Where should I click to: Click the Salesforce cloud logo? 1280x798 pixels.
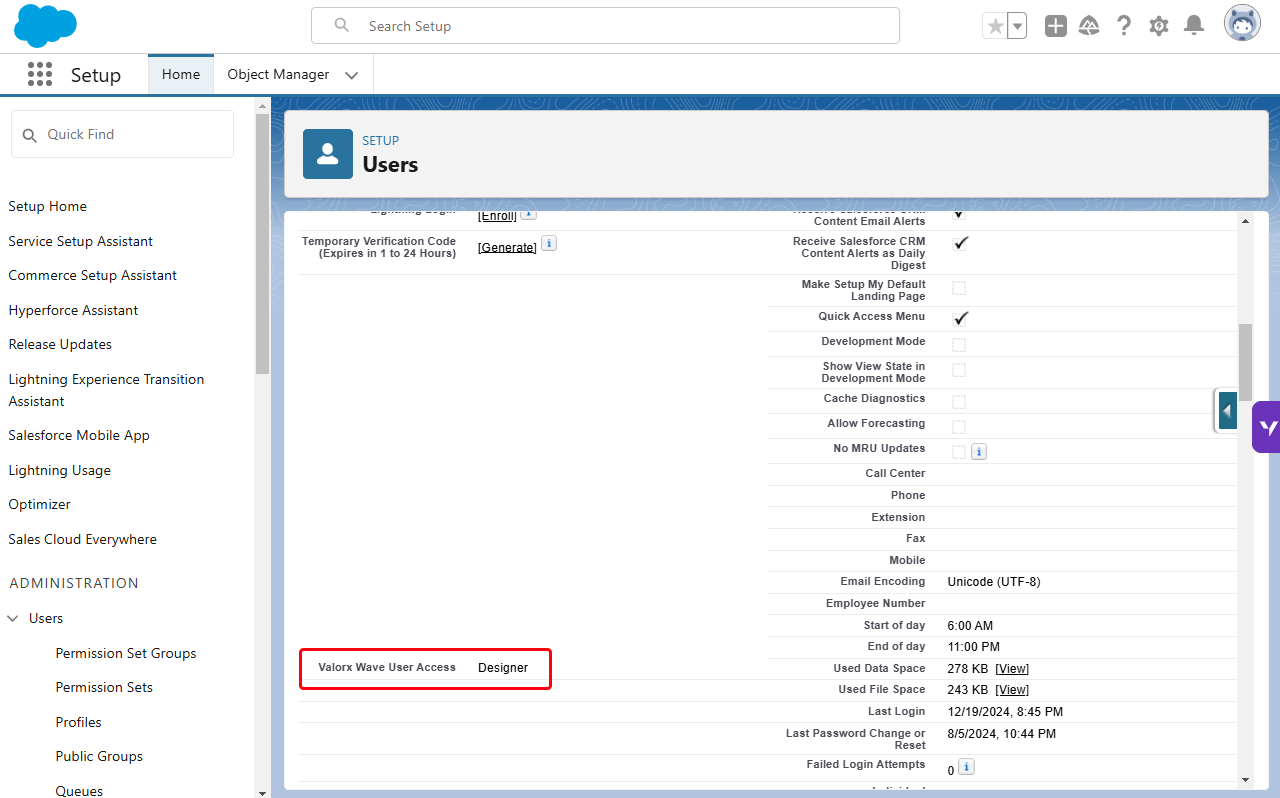pos(45,26)
